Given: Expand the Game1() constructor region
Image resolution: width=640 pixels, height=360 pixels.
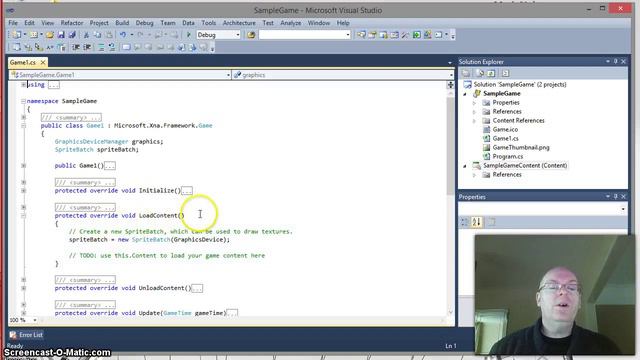Looking at the screenshot, I should [23, 166].
